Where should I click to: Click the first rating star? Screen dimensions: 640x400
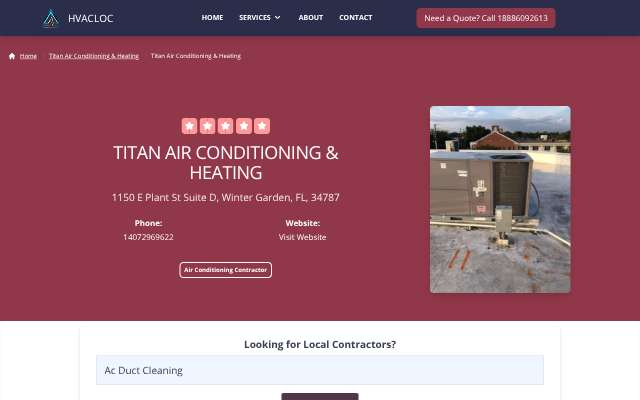189,126
